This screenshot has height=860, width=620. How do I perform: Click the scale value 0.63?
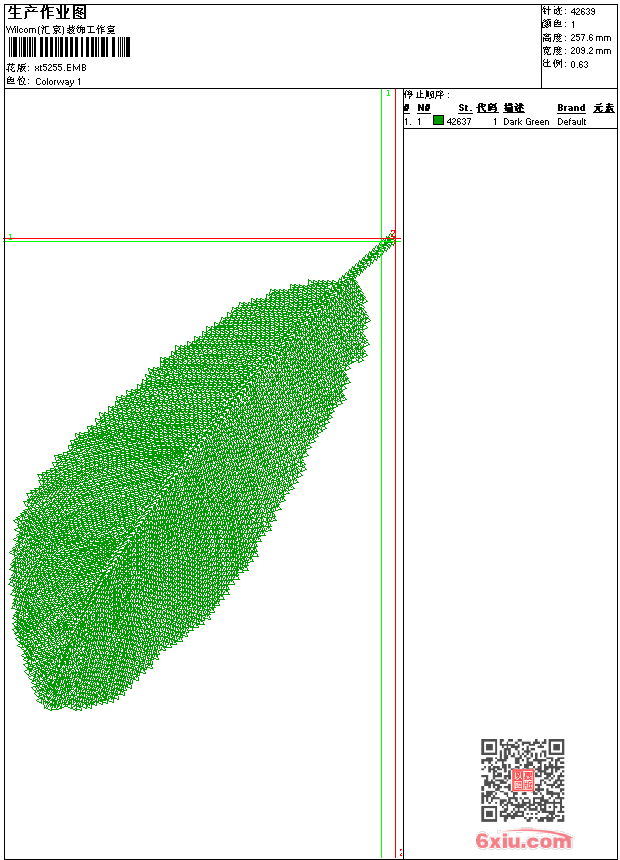[579, 64]
